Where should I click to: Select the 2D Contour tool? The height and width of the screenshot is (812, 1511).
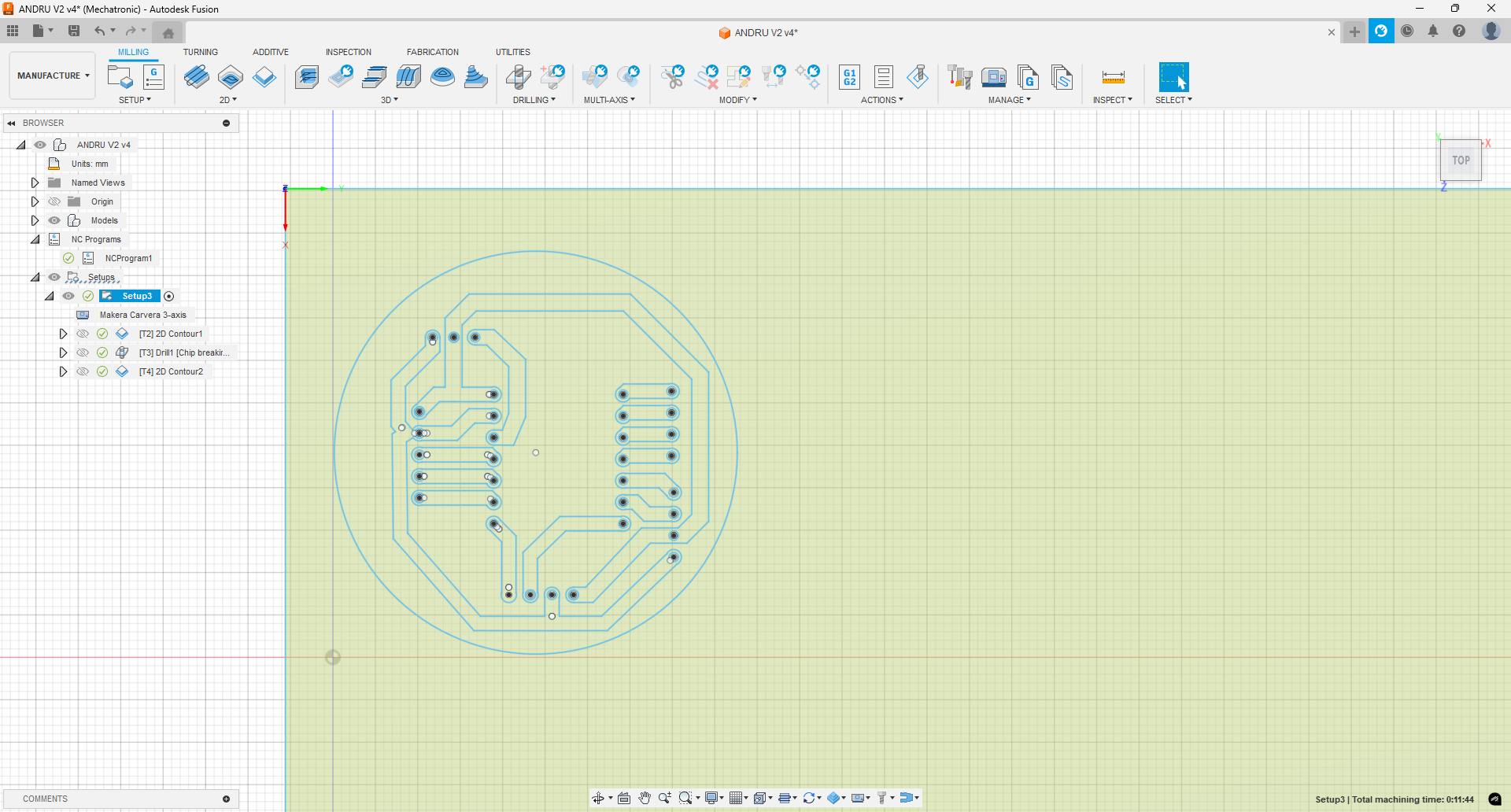(264, 77)
